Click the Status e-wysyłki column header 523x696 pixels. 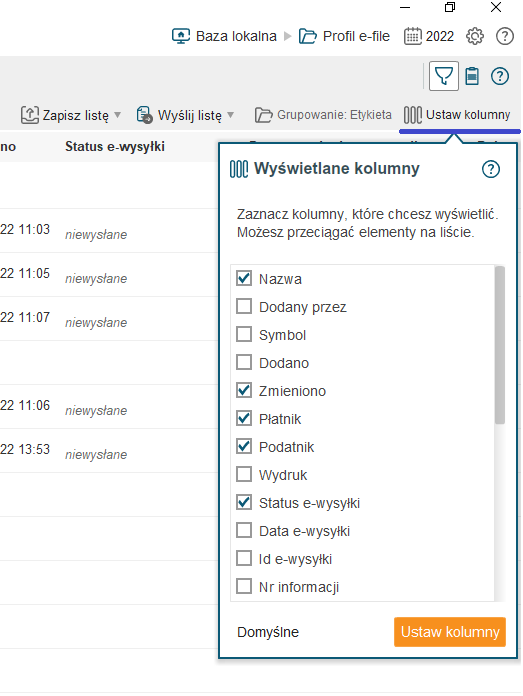pos(115,146)
